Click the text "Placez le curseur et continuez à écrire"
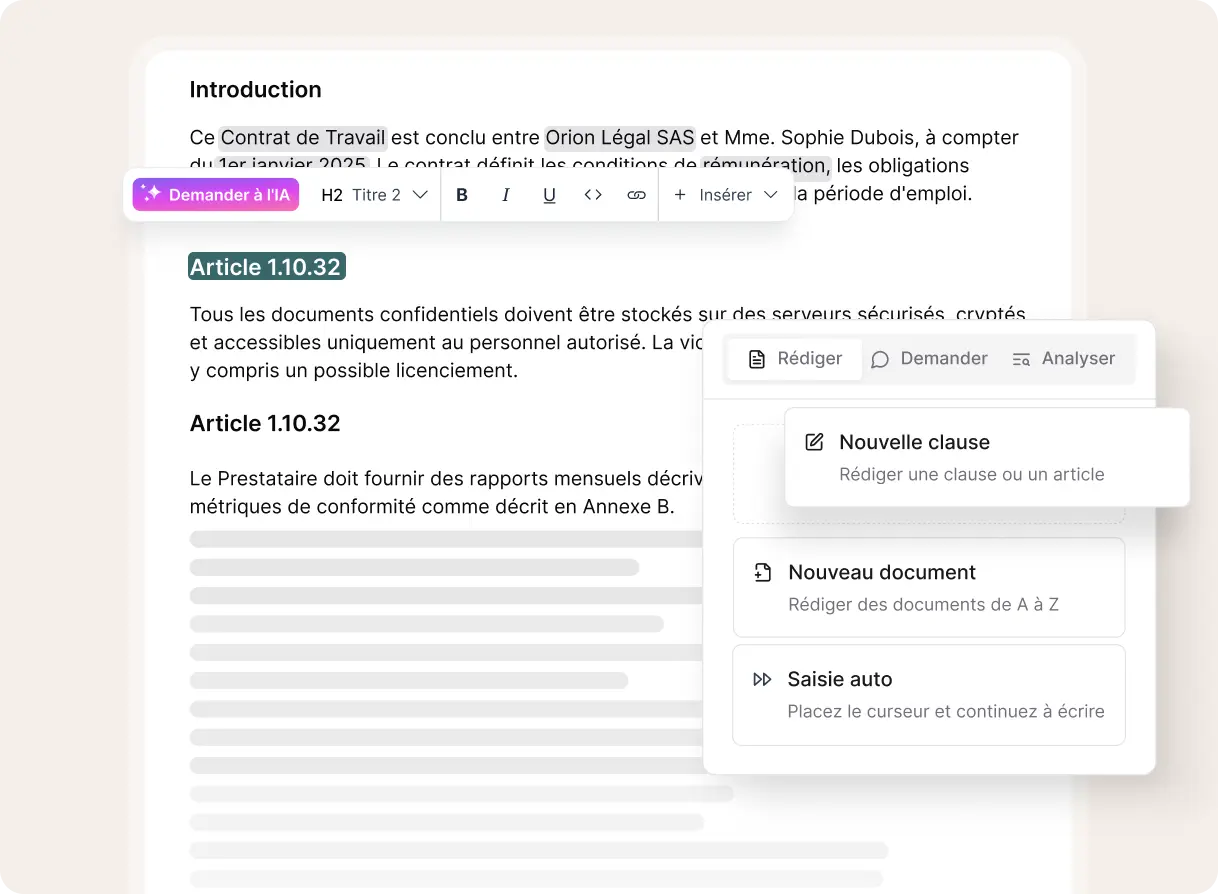The image size is (1218, 894). click(x=946, y=712)
